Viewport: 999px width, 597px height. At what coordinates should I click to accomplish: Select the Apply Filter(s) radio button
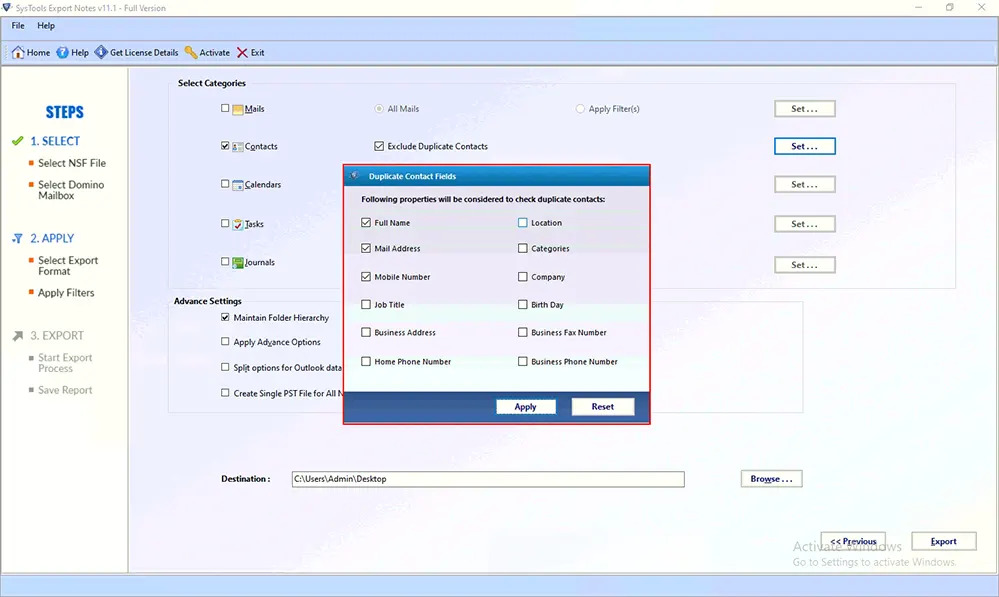pos(580,108)
